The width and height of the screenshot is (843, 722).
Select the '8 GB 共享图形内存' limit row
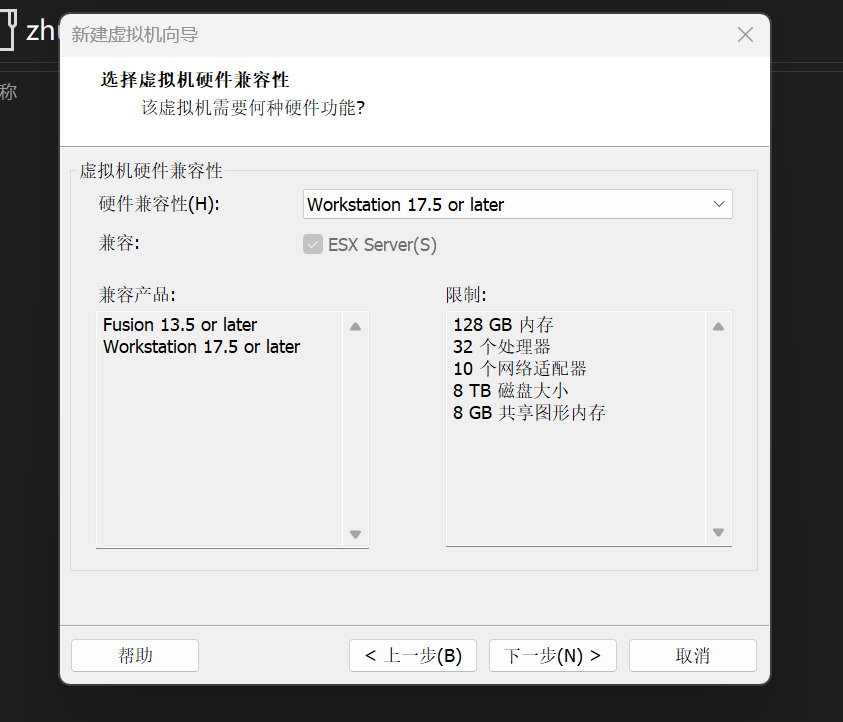pos(530,413)
